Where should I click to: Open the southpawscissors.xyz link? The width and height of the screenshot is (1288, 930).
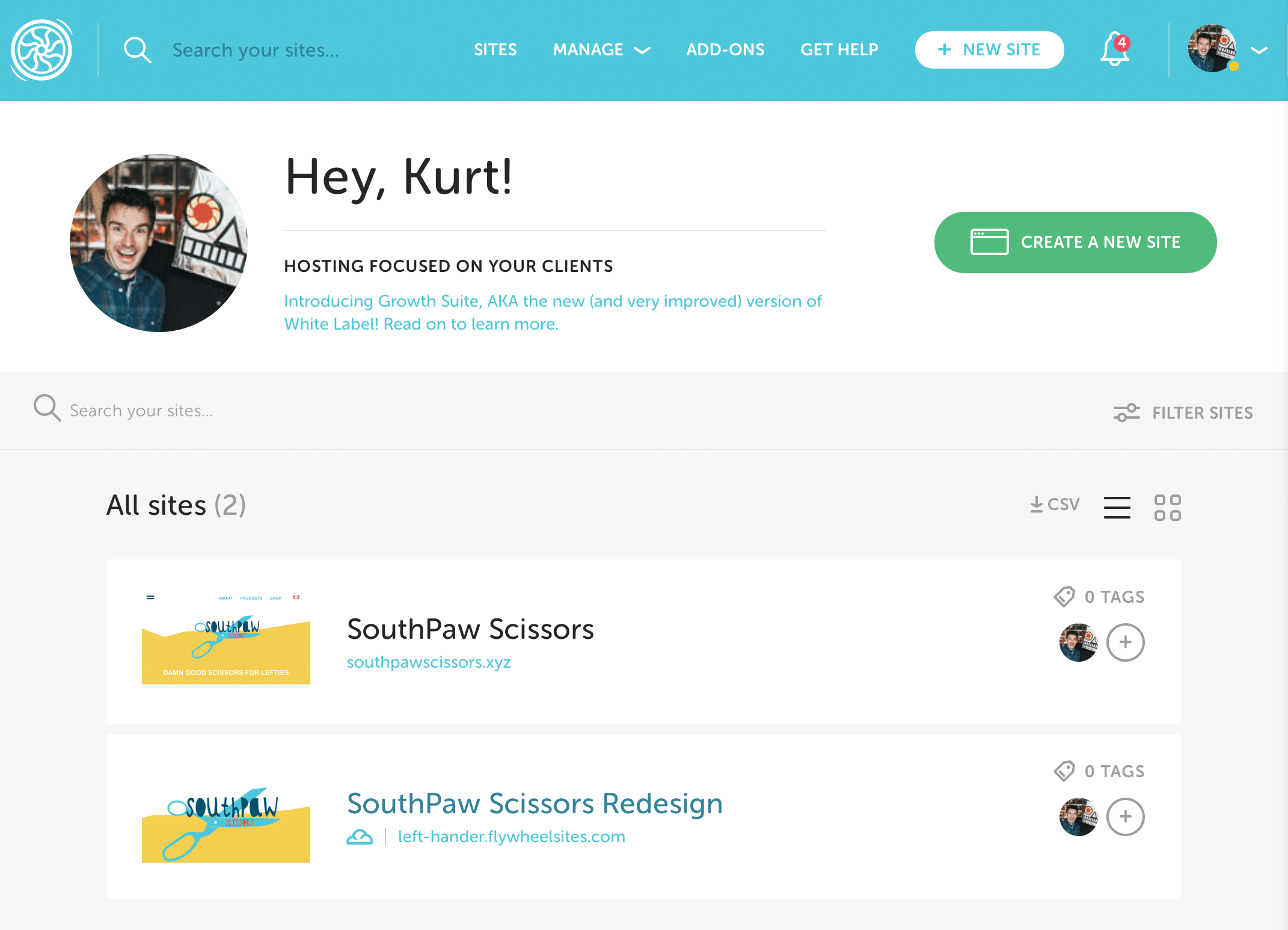(x=429, y=662)
